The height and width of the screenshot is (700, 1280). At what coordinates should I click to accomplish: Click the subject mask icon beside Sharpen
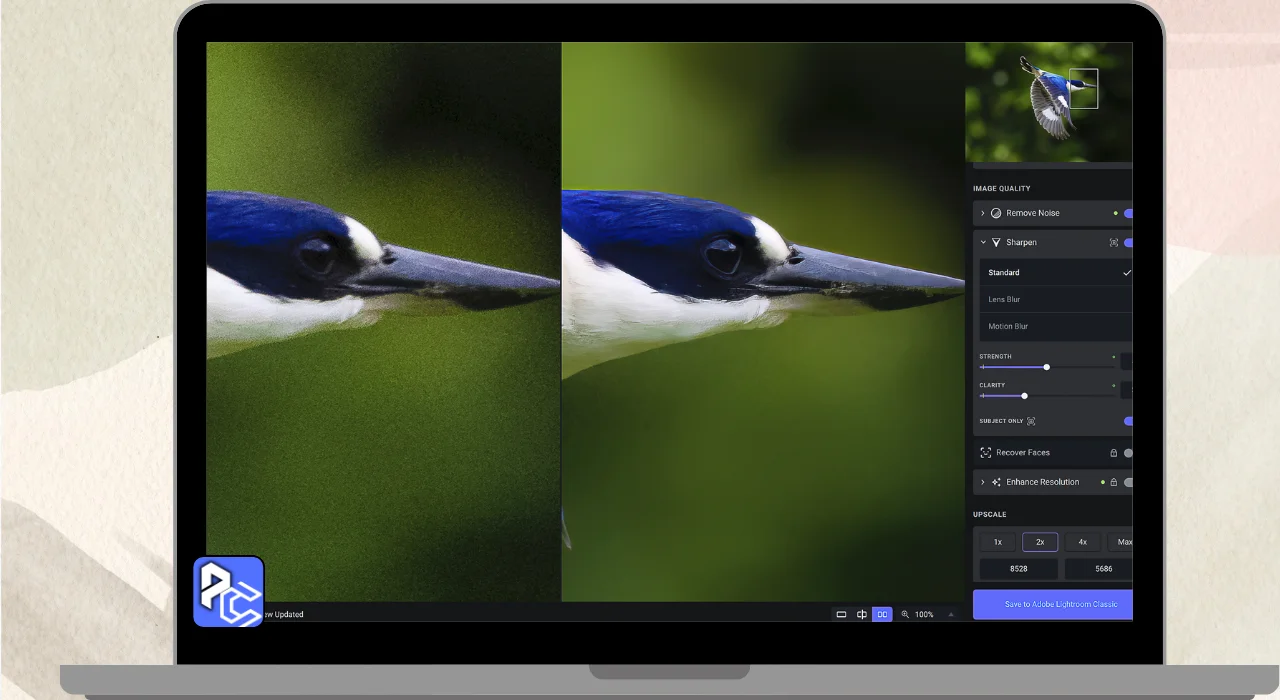(x=1113, y=243)
